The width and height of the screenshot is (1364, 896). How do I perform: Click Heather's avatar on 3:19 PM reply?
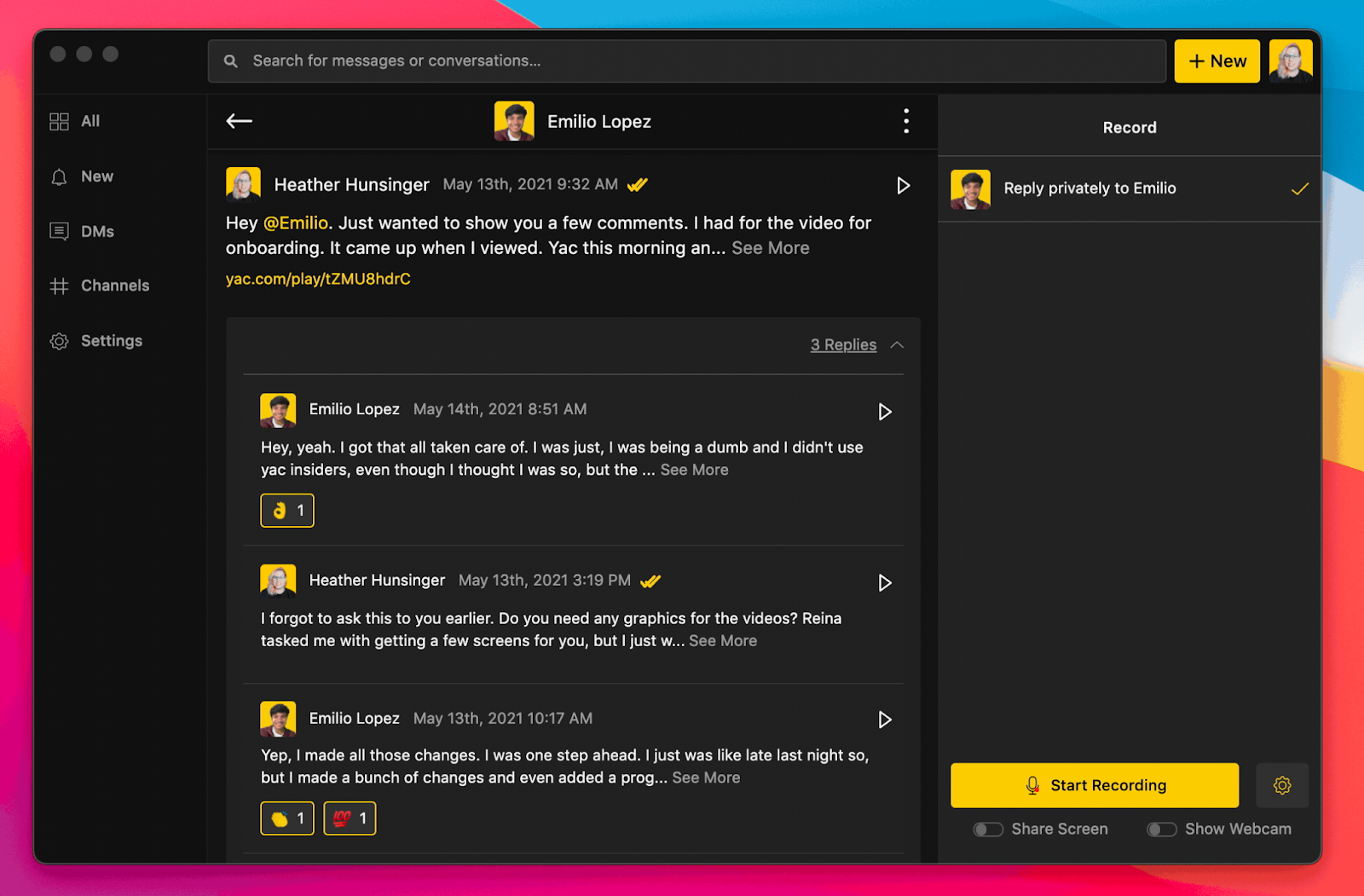tap(278, 581)
